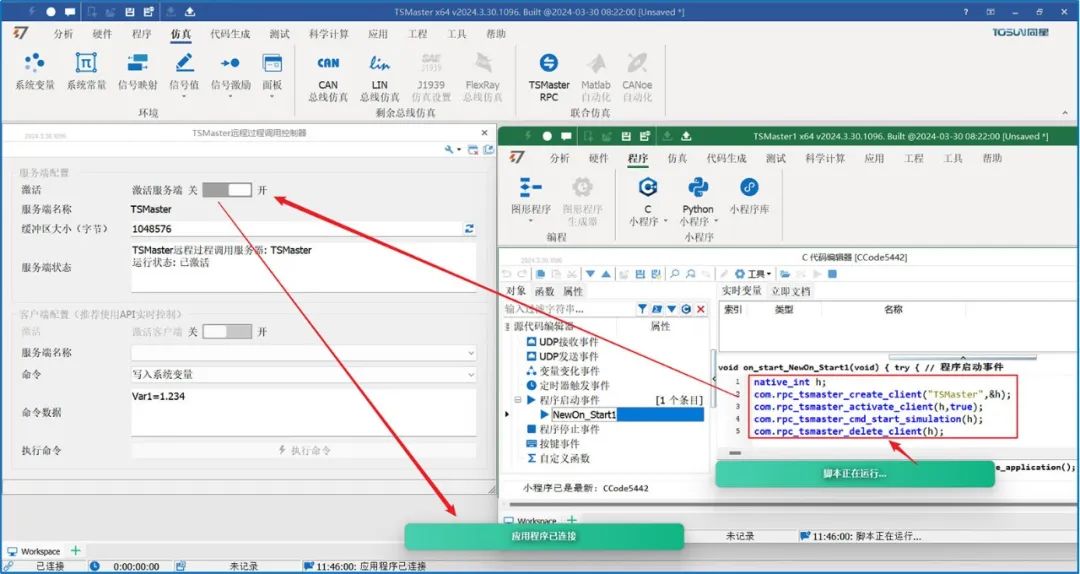The image size is (1080, 574).
Task: Open dropdown arrow under 面板
Action: tap(272, 97)
